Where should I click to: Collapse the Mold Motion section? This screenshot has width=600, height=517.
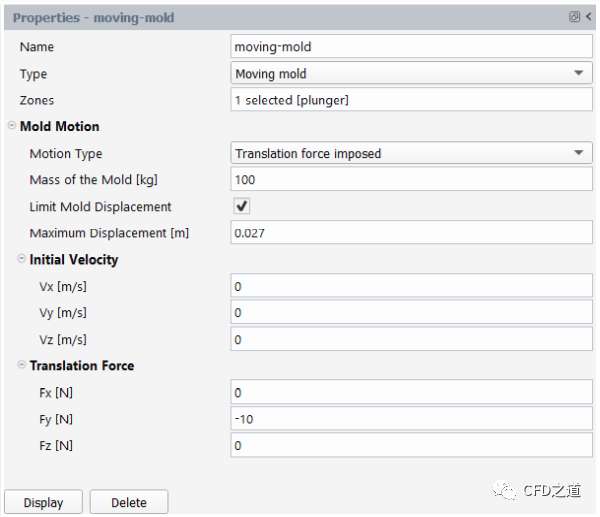point(12,127)
